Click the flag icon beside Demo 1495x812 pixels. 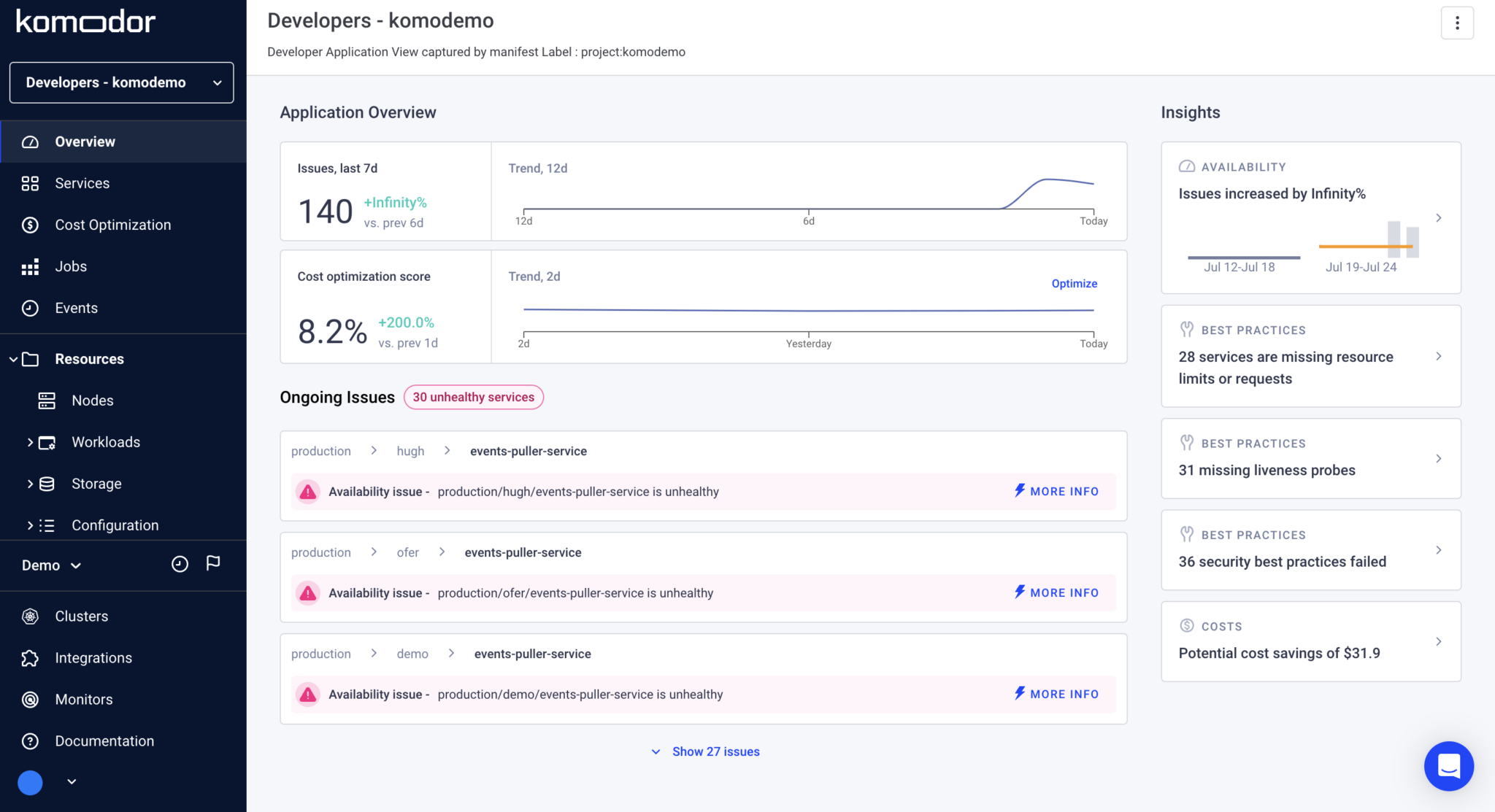pos(213,563)
